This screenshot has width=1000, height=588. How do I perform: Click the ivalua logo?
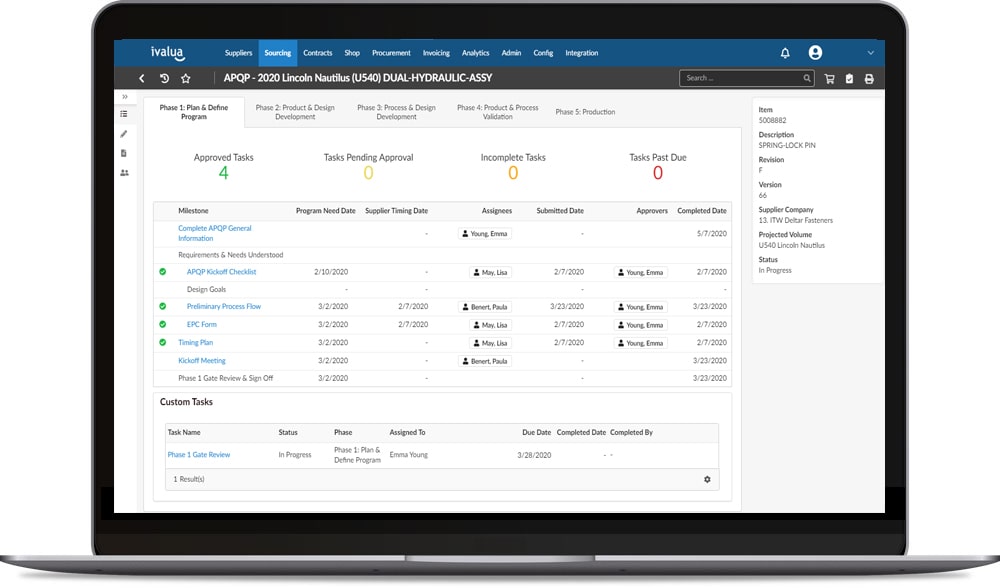tap(168, 53)
